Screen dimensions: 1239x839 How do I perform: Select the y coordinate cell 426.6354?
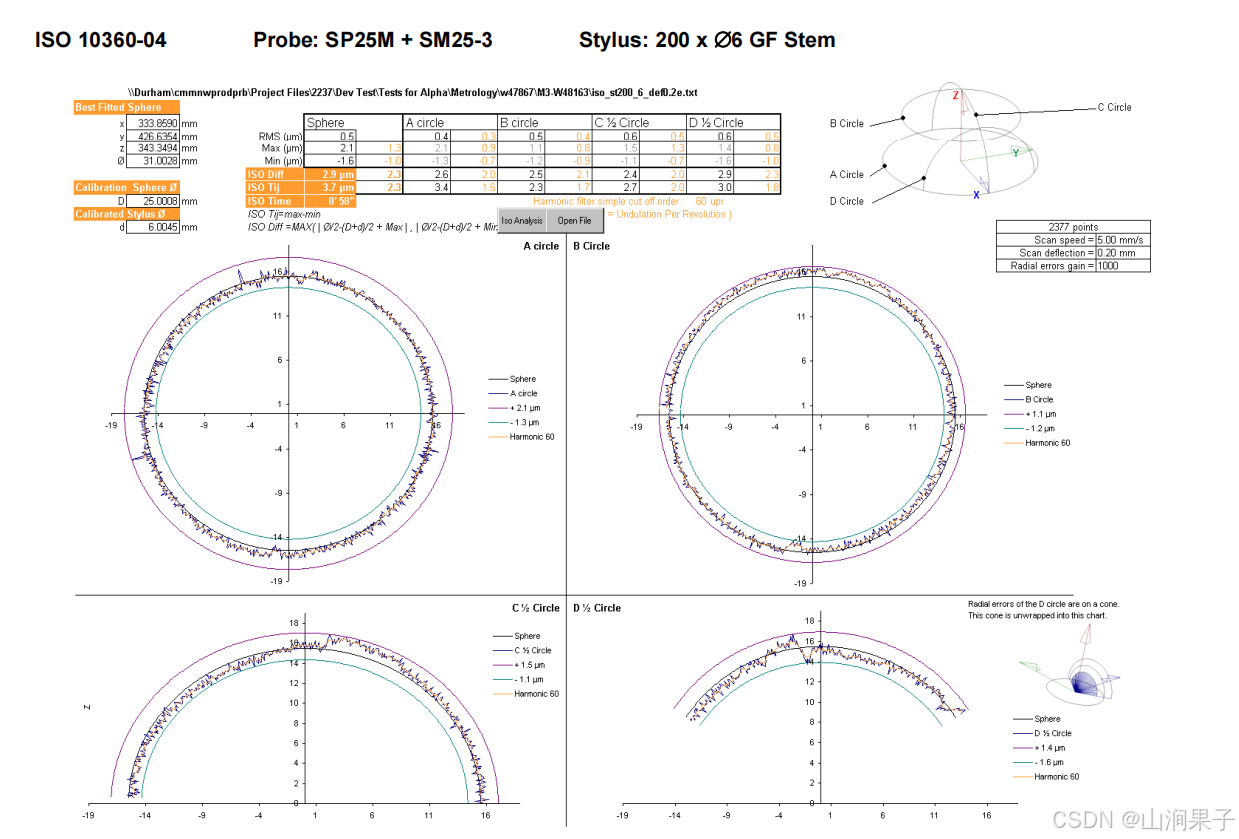coord(152,135)
